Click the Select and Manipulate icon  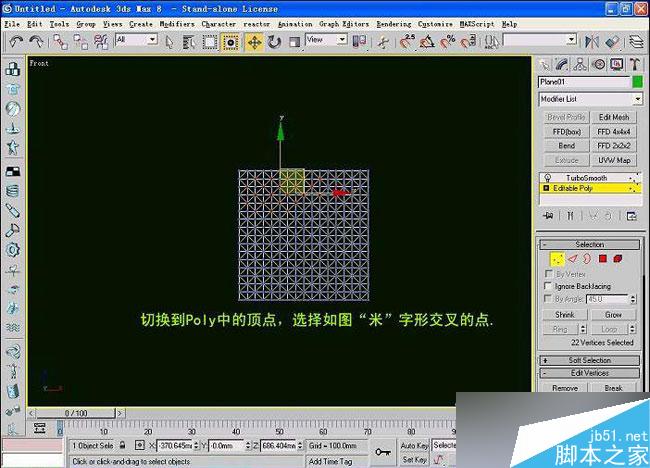click(x=384, y=42)
